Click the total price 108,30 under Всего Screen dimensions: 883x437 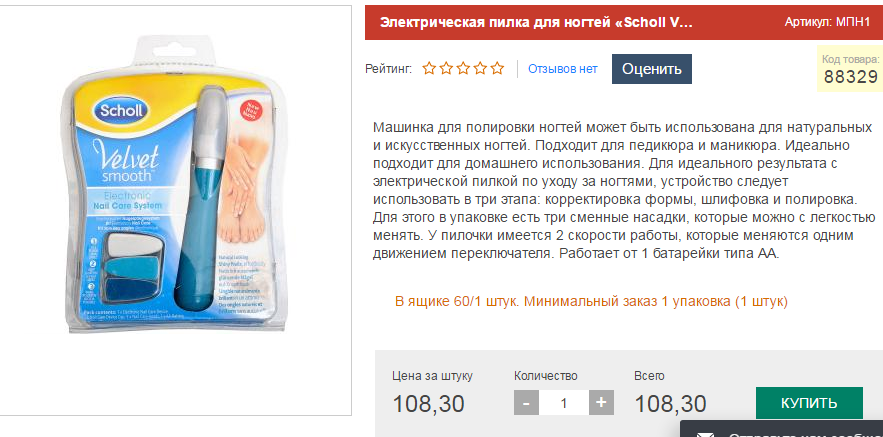pyautogui.click(x=670, y=404)
